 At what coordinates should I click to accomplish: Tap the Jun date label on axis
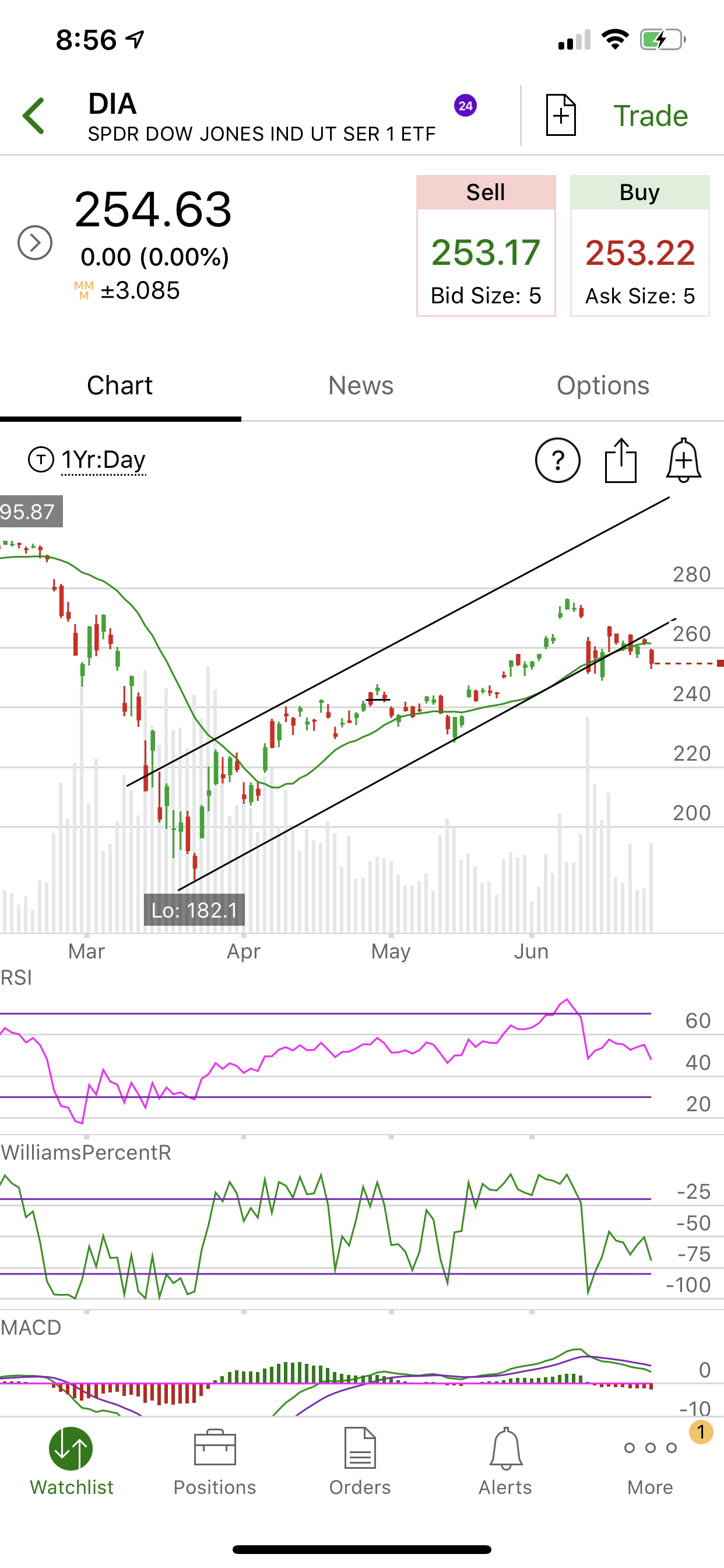tap(531, 951)
